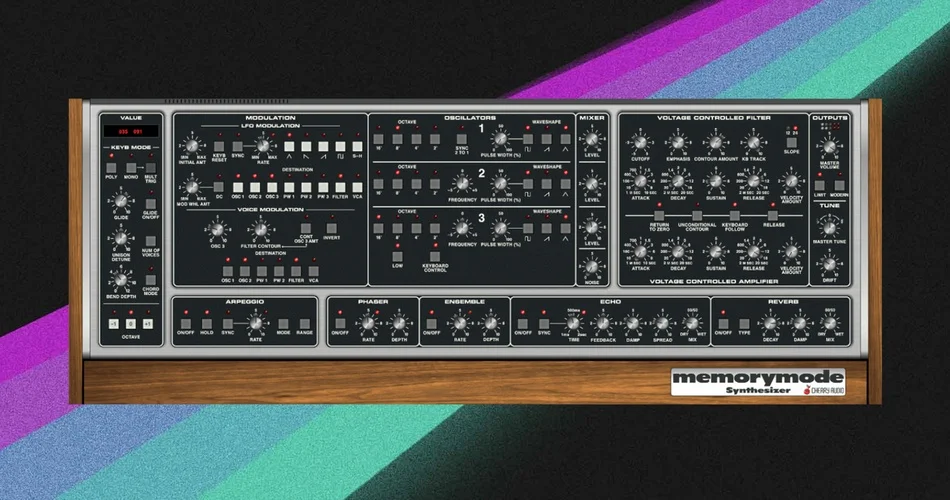
Task: Enable voice modulation destination OSC 2
Action: pyautogui.click(x=244, y=271)
